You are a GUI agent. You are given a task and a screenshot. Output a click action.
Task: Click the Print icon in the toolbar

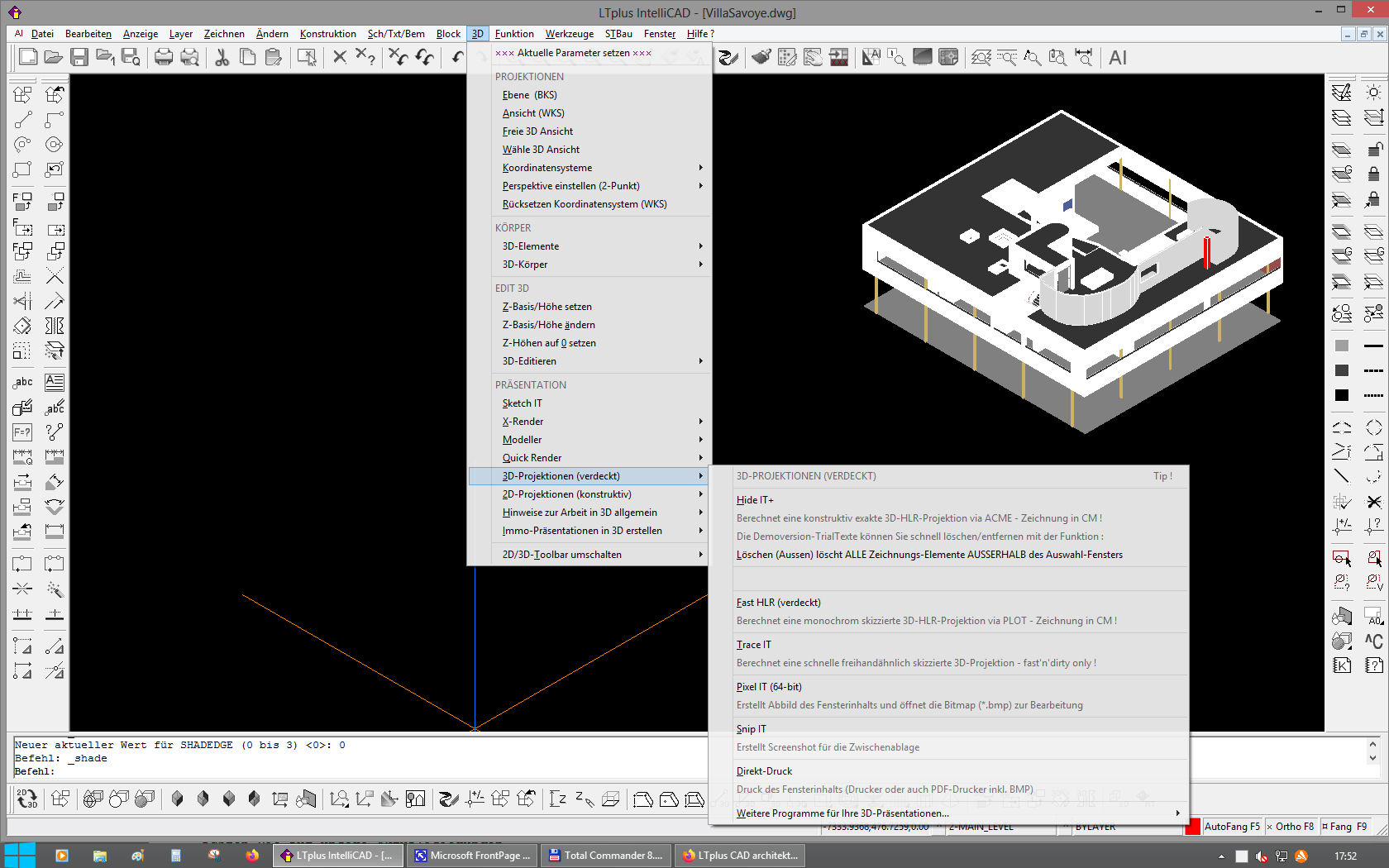tap(164, 57)
